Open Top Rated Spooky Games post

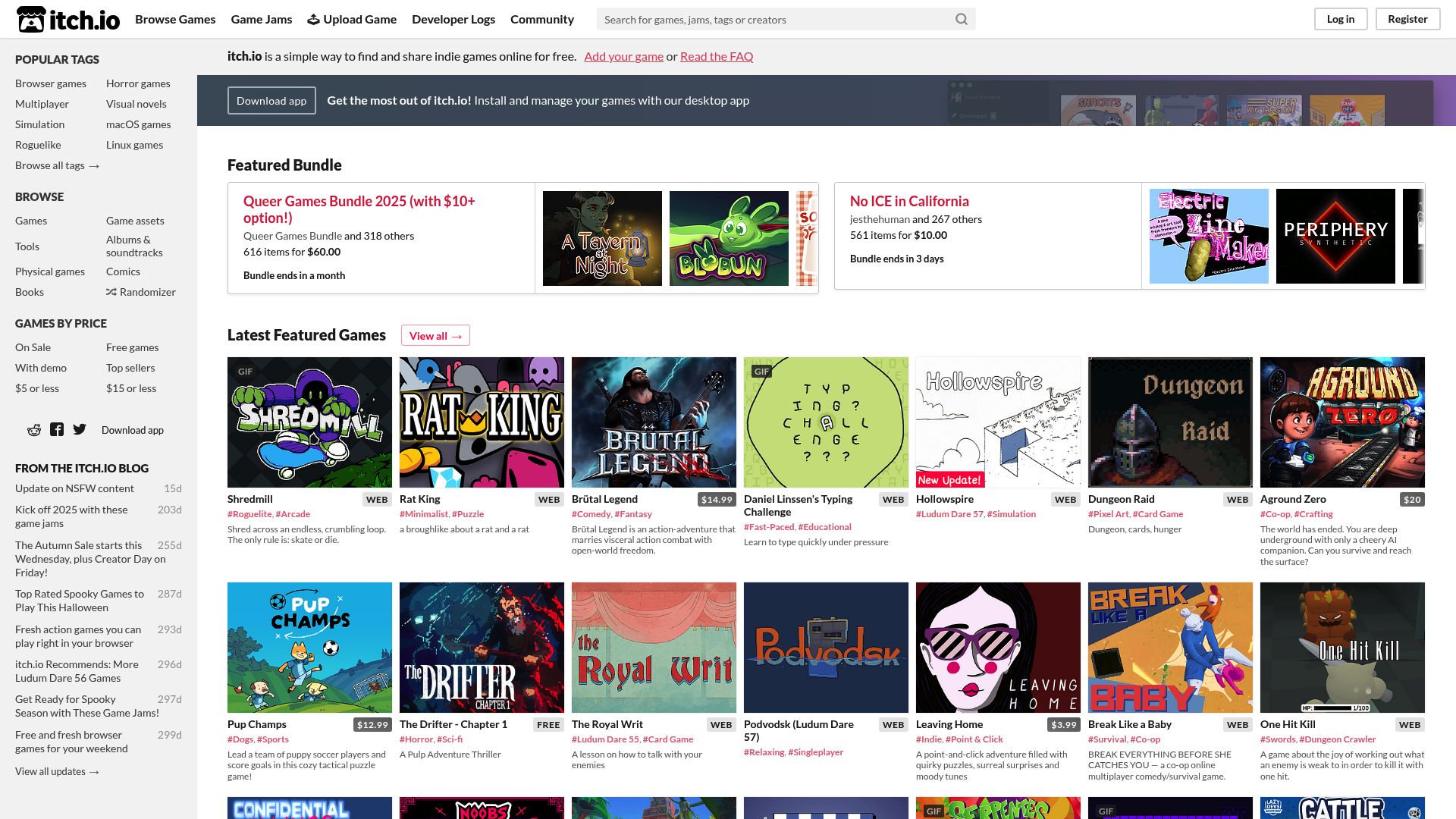(x=80, y=601)
